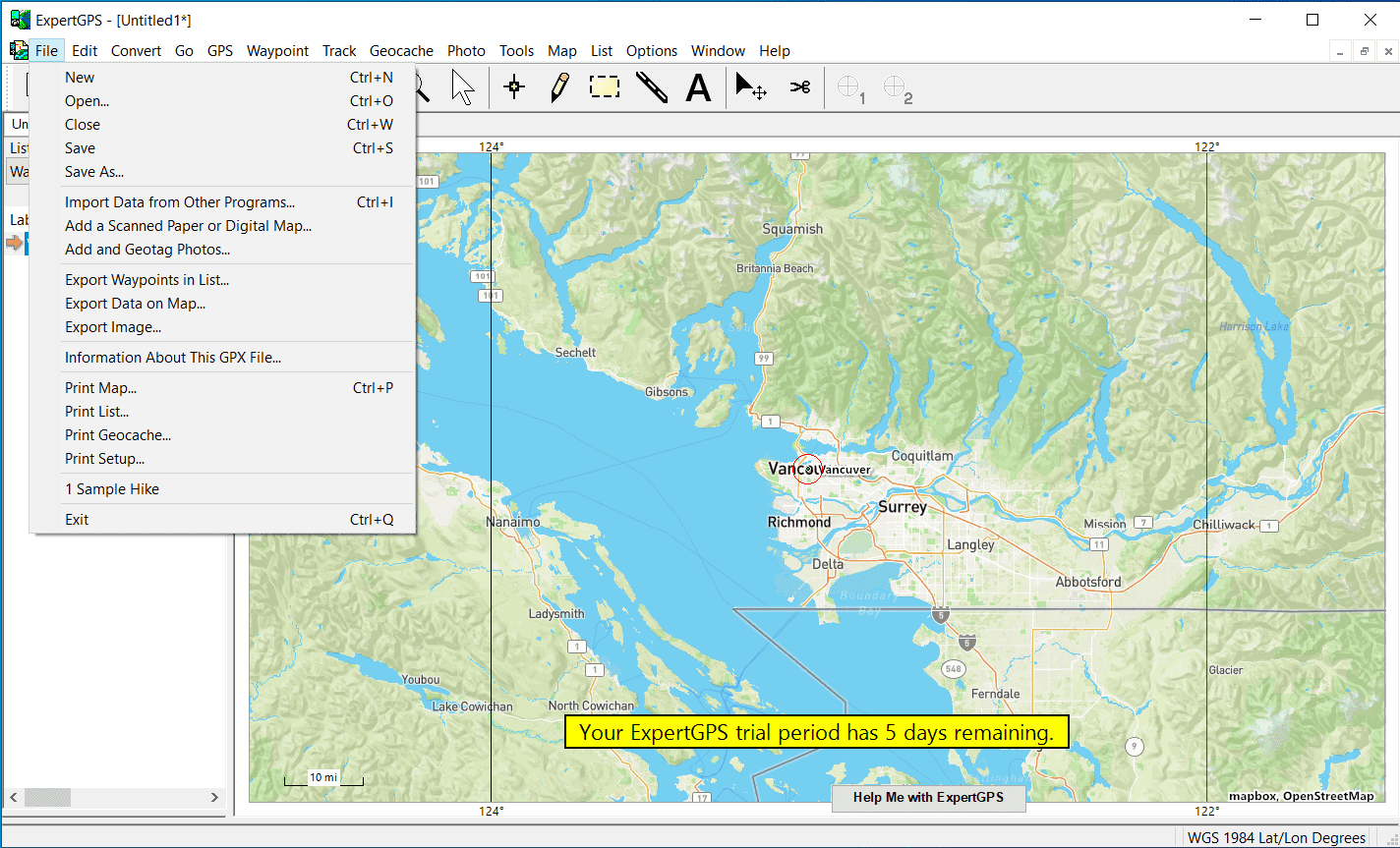
Task: Click the left panel scrollbar right arrow
Action: (214, 797)
